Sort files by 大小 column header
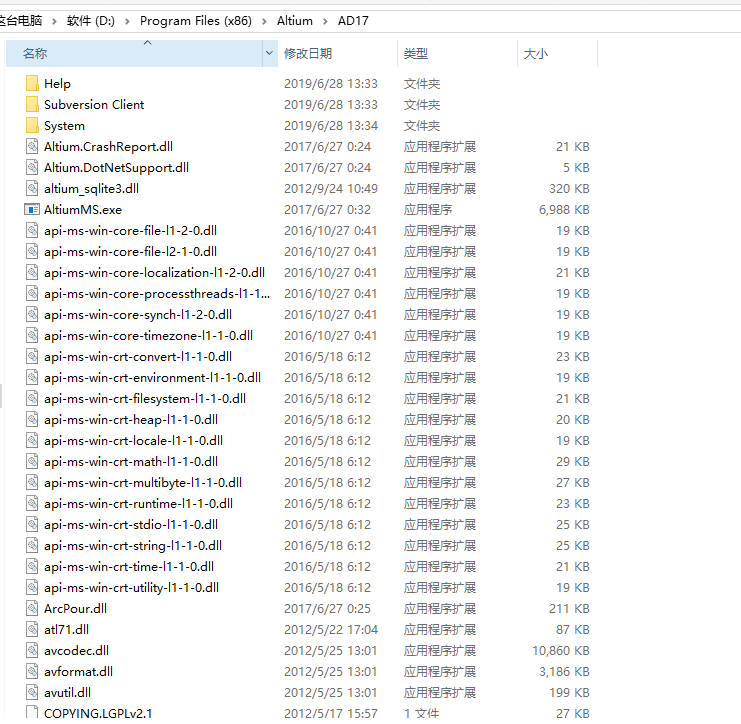741x724 pixels. pyautogui.click(x=557, y=53)
